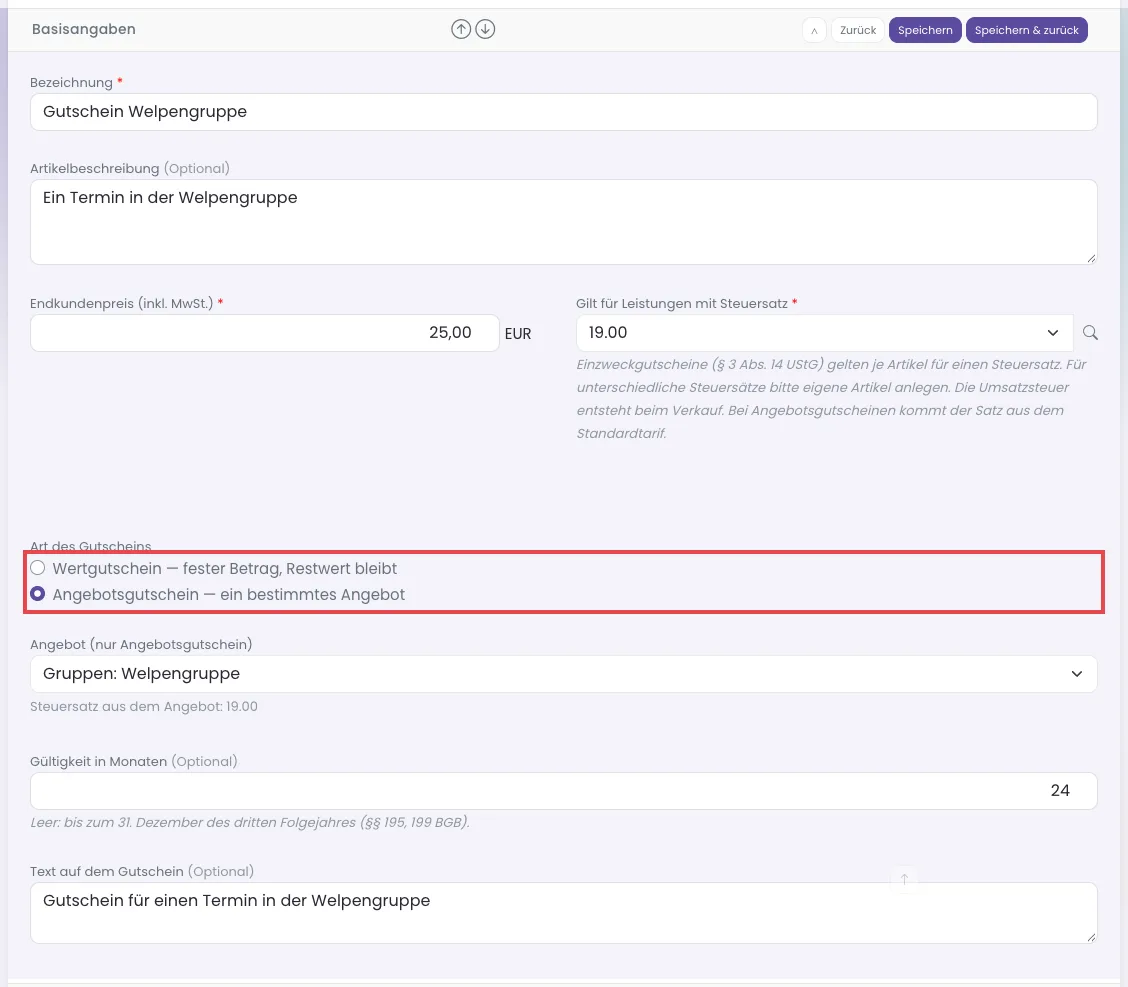Click the Zurück button
Image resolution: width=1128 pixels, height=987 pixels.
pyautogui.click(x=858, y=30)
